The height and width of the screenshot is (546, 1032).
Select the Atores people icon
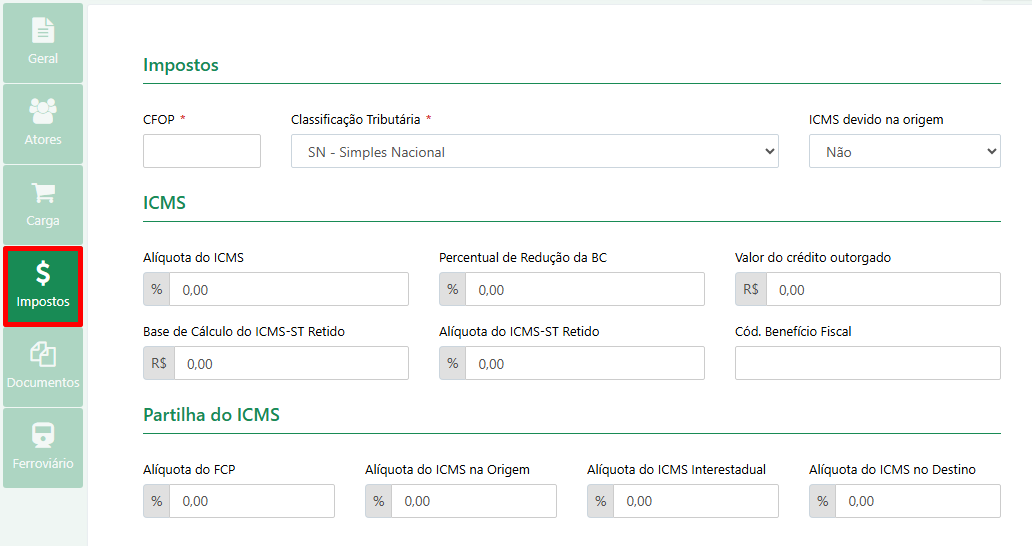click(43, 111)
